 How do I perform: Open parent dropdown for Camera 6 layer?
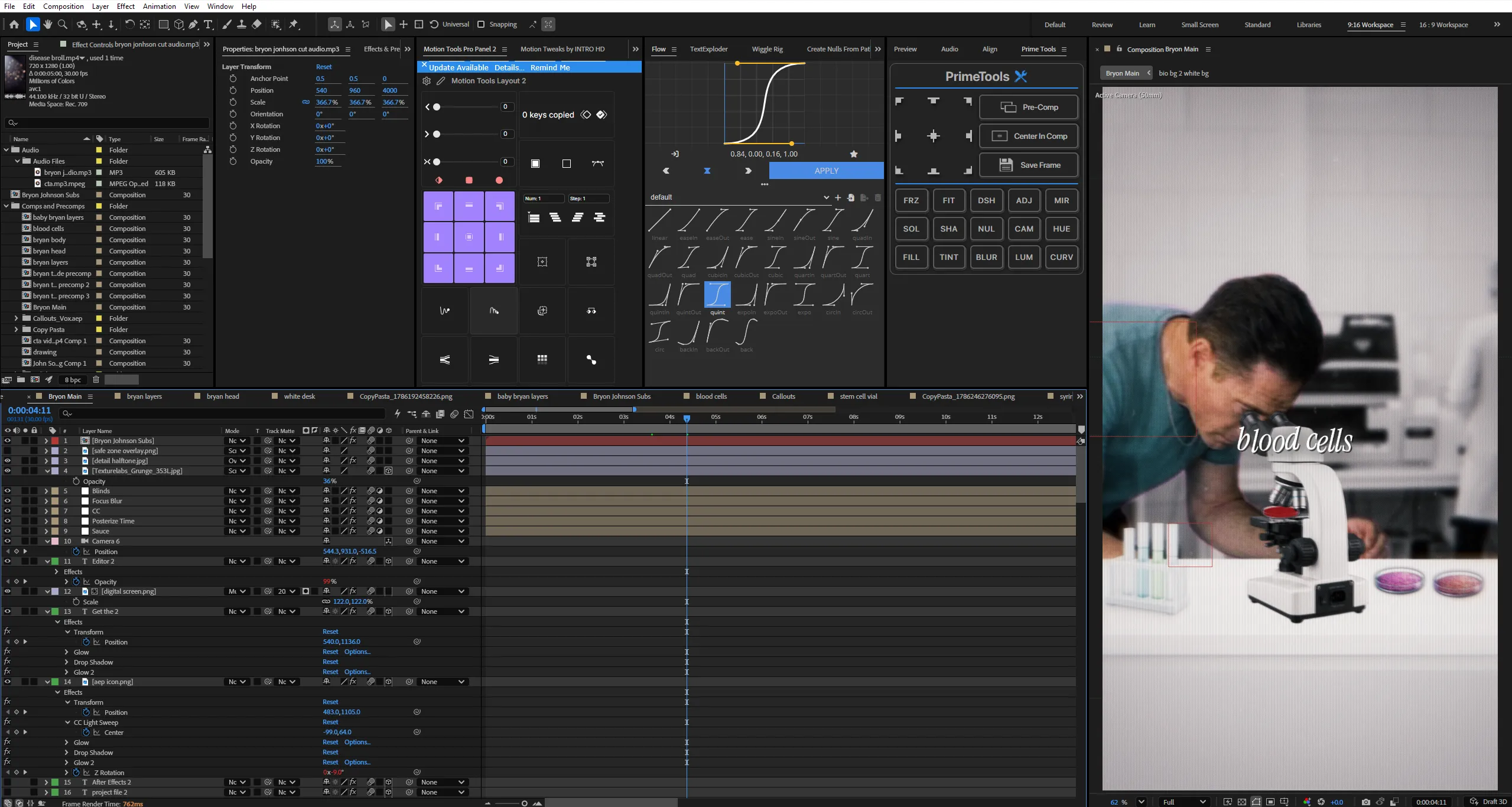pos(443,541)
